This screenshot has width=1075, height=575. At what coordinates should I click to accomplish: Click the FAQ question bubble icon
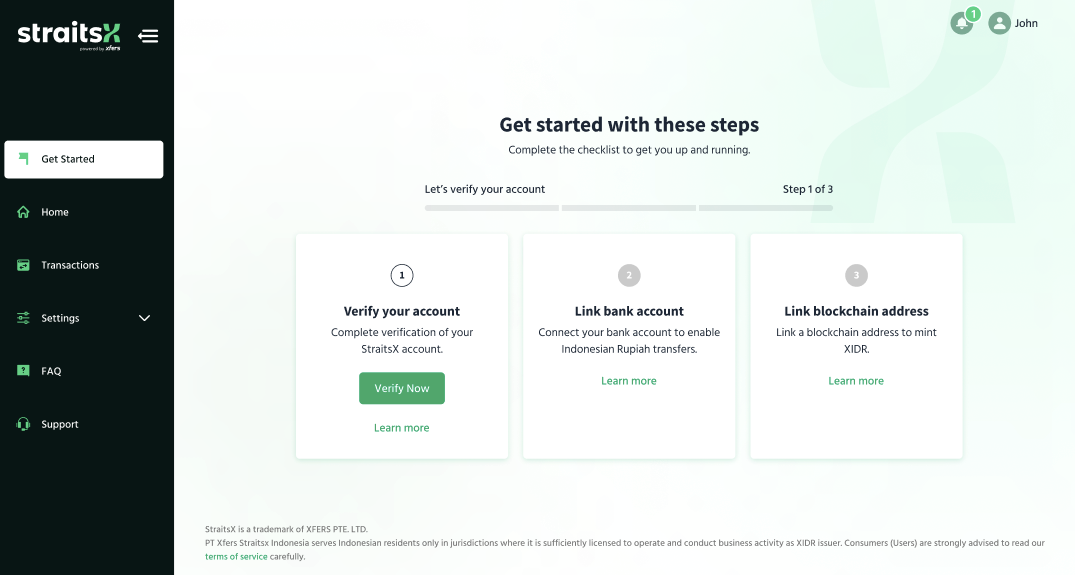(x=23, y=371)
